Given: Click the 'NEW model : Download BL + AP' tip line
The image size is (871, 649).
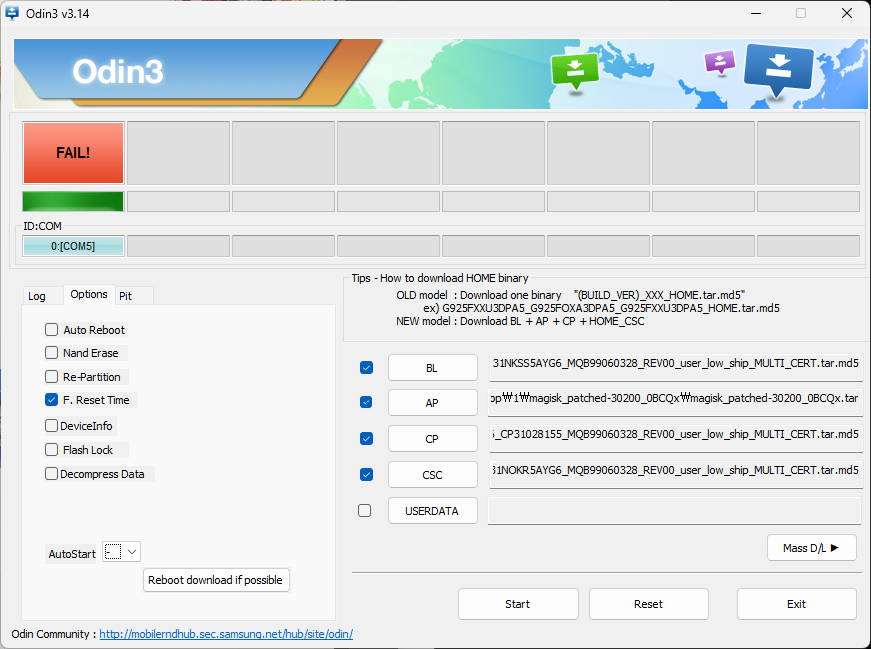Looking at the screenshot, I should (520, 321).
